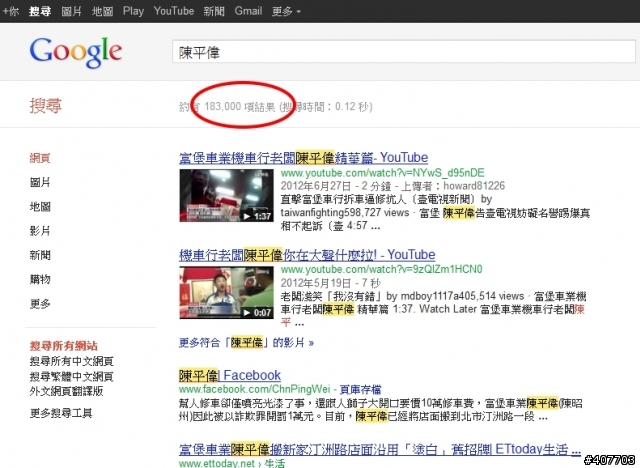
Task: Open the 頁庫存檔 cached link
Action: (x=361, y=389)
